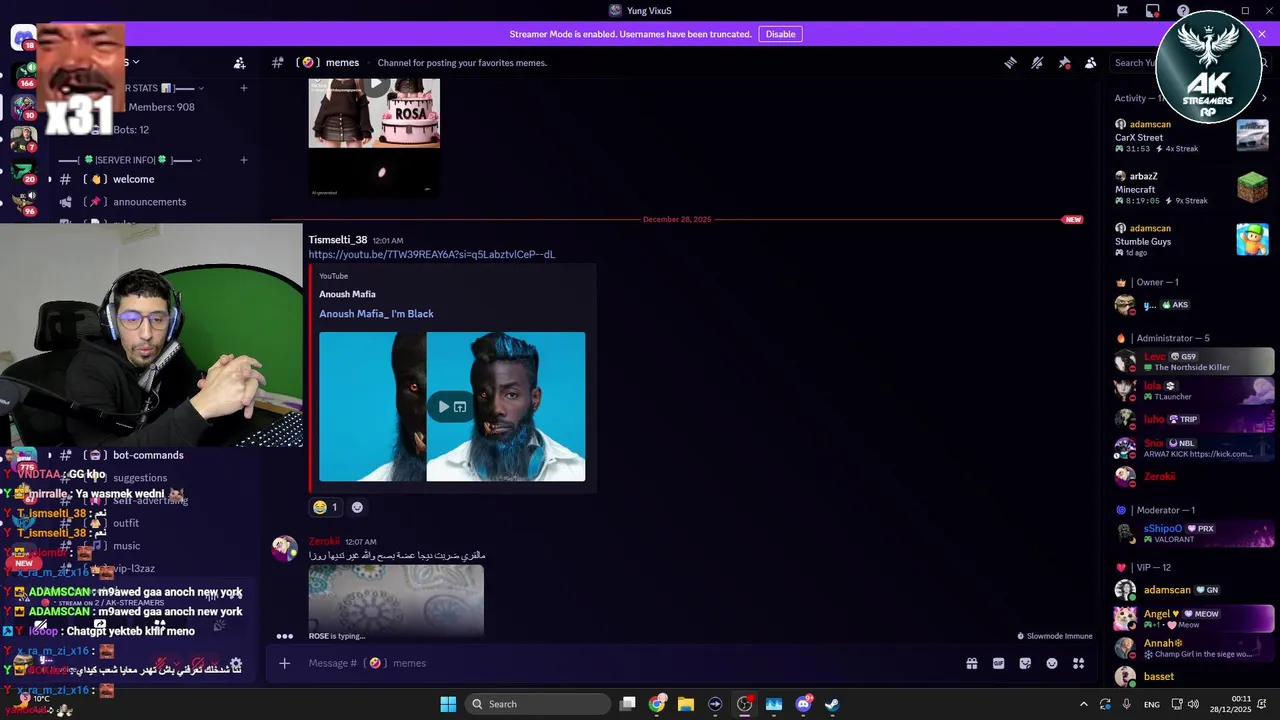Screen dimensions: 1280x720
Task: Click the Members: 908 stat channel
Action: pos(160,107)
